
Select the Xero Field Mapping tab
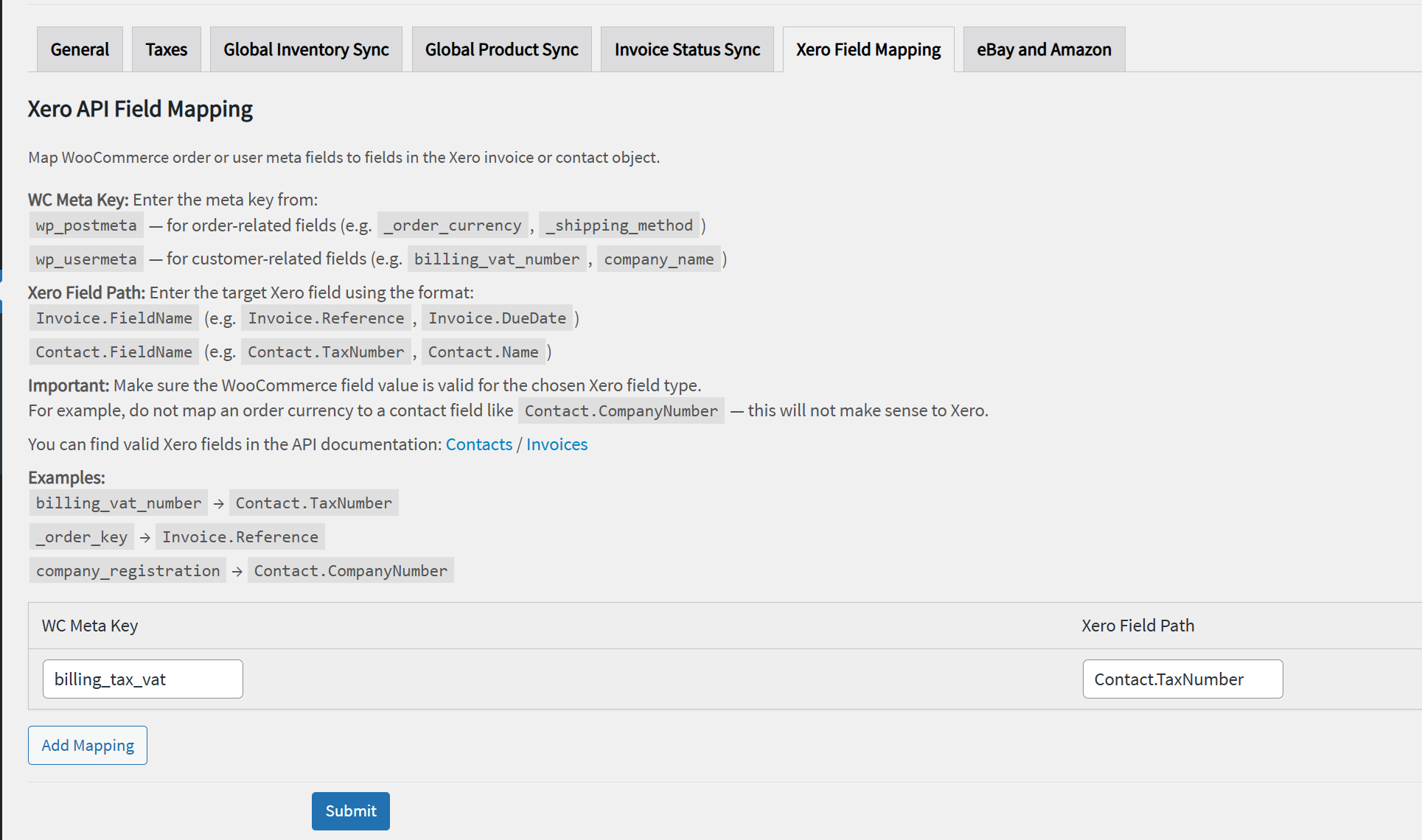pyautogui.click(x=868, y=49)
